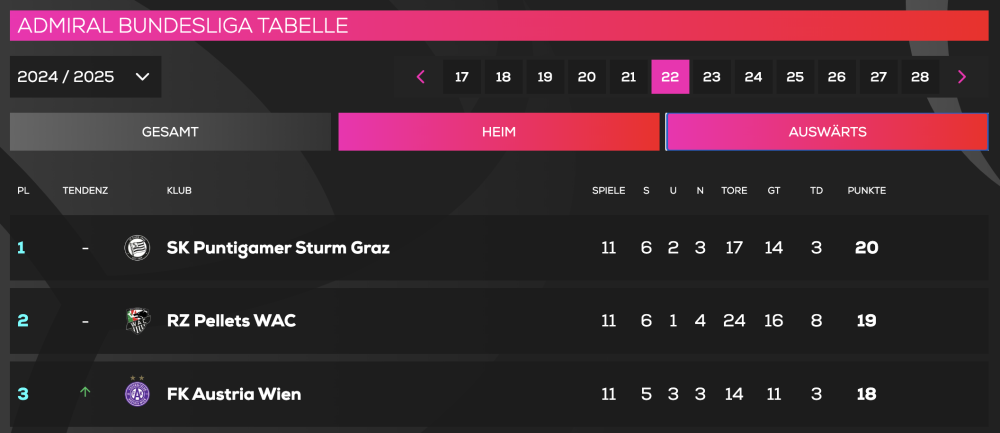Select matchday 24

pos(753,77)
